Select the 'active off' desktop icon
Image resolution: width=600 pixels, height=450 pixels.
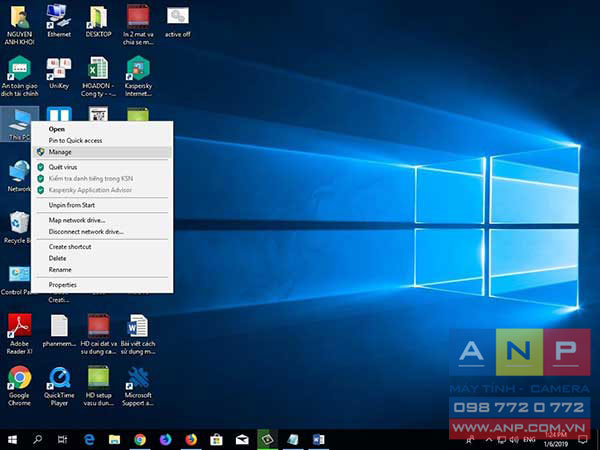178,21
